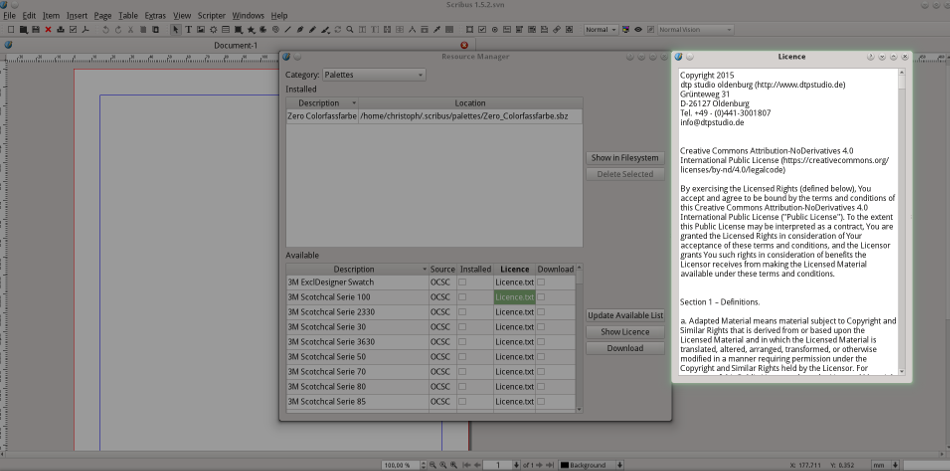The width and height of the screenshot is (950, 471).
Task: Select the Image Frame tool
Action: (x=200, y=30)
